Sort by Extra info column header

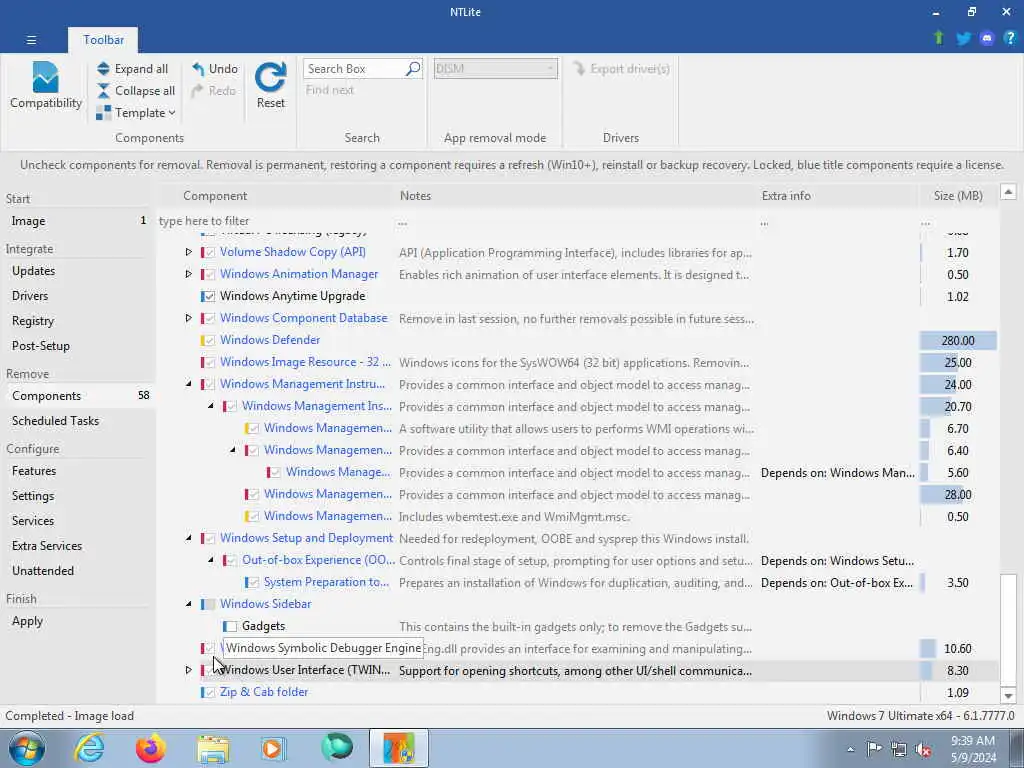pos(786,196)
